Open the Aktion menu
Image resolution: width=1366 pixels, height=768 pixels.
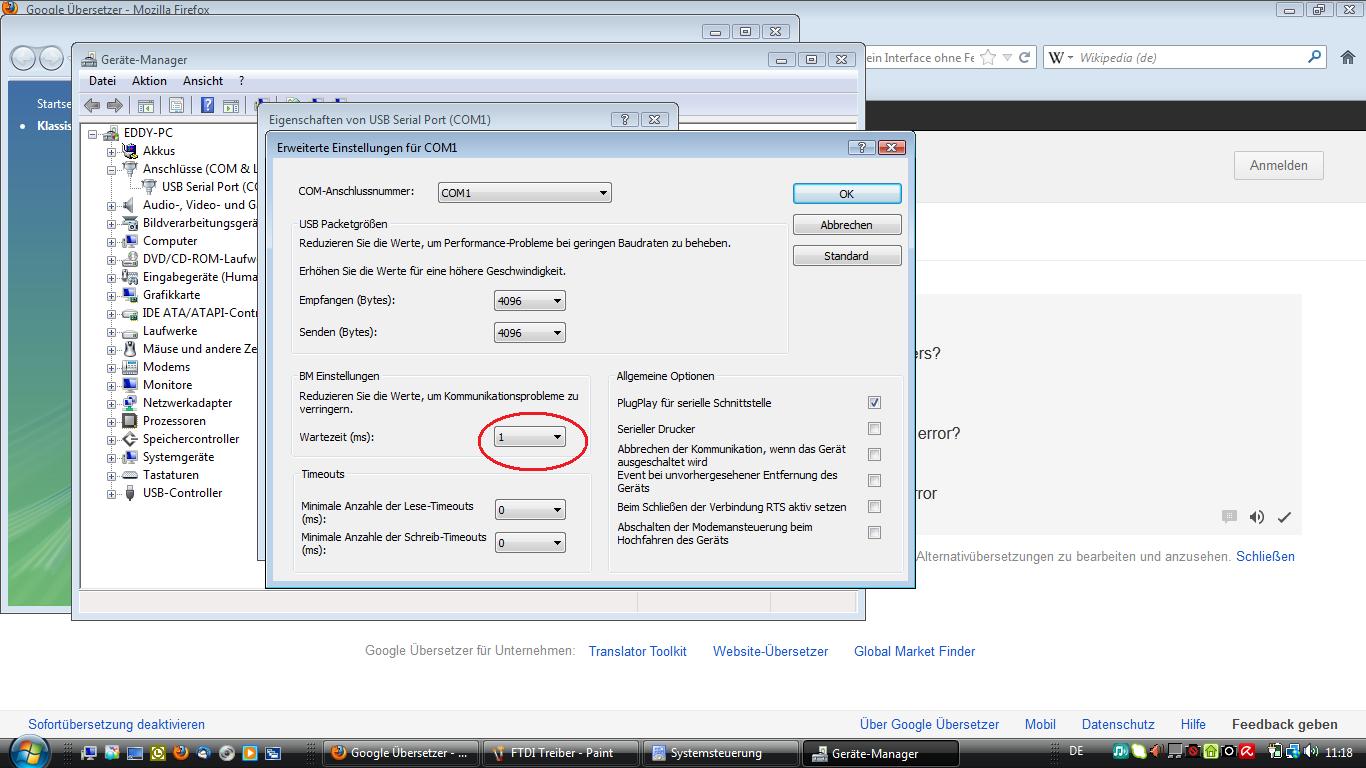149,81
